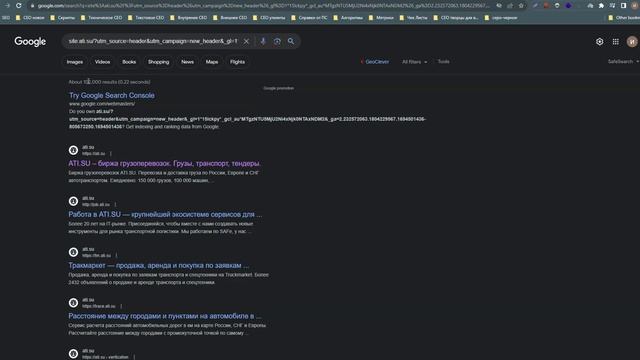Focus the Google search input field
This screenshot has width=640, height=360.
153,41
